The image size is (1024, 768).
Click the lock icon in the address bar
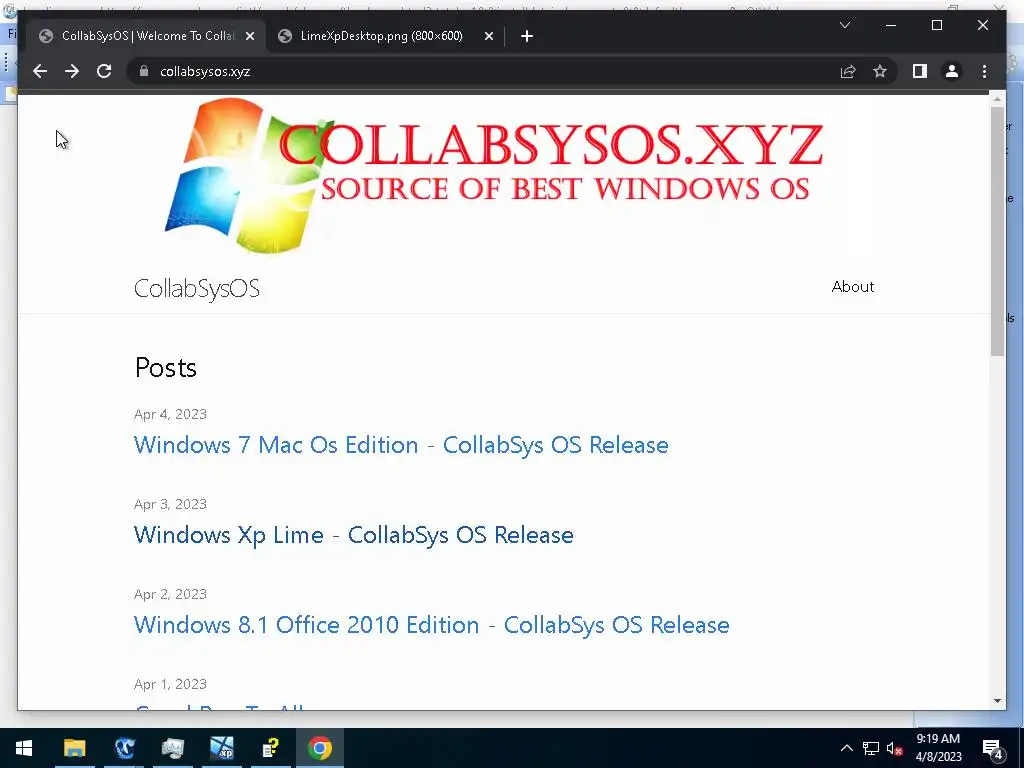tap(144, 71)
